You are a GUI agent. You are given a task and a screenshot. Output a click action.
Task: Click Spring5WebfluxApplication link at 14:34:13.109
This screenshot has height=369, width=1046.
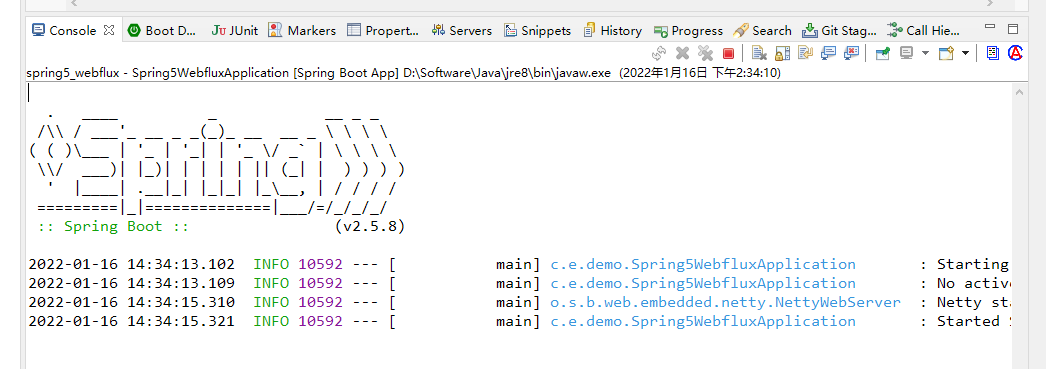coord(702,283)
